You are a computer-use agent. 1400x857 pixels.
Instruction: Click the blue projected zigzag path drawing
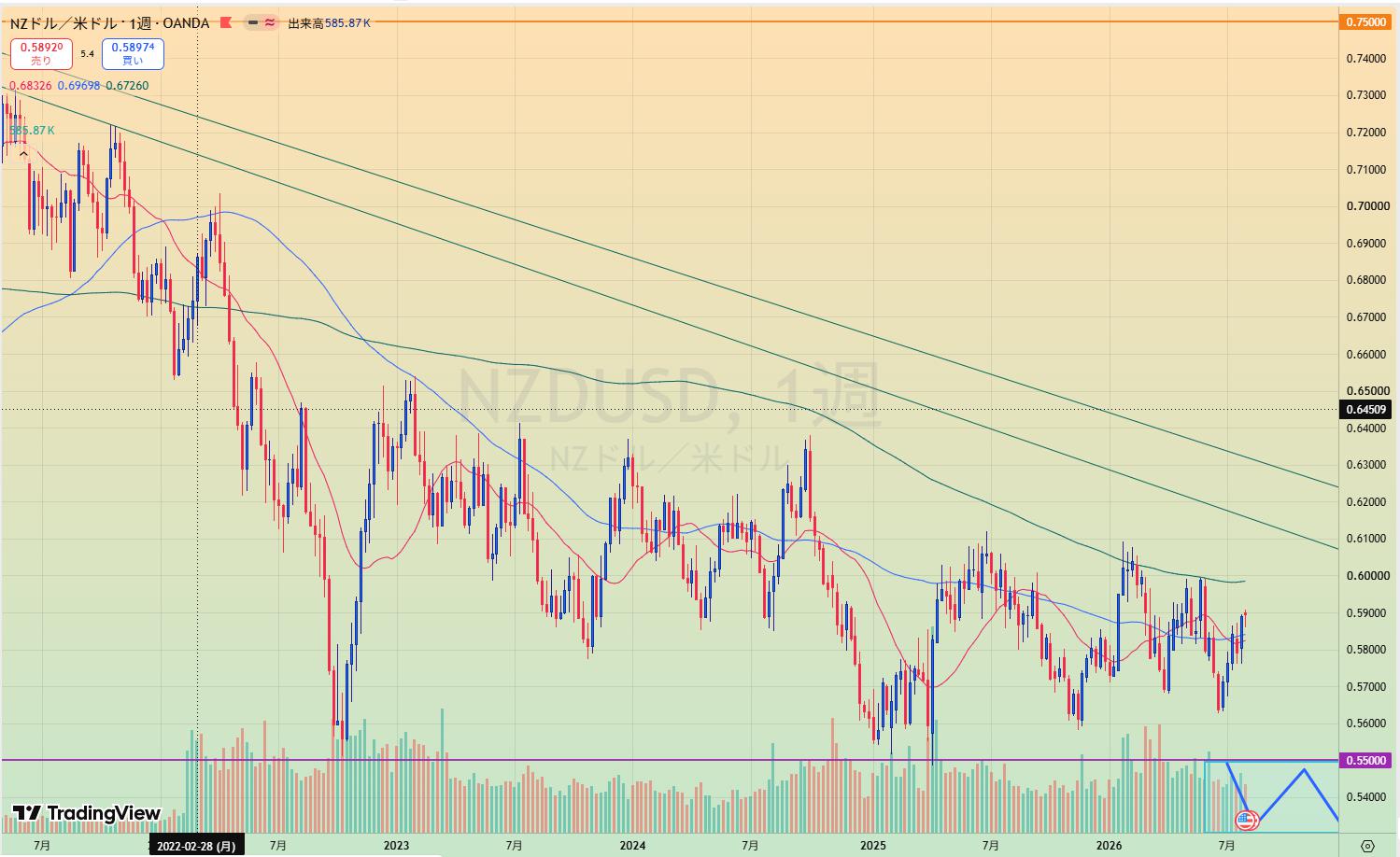click(1282, 794)
